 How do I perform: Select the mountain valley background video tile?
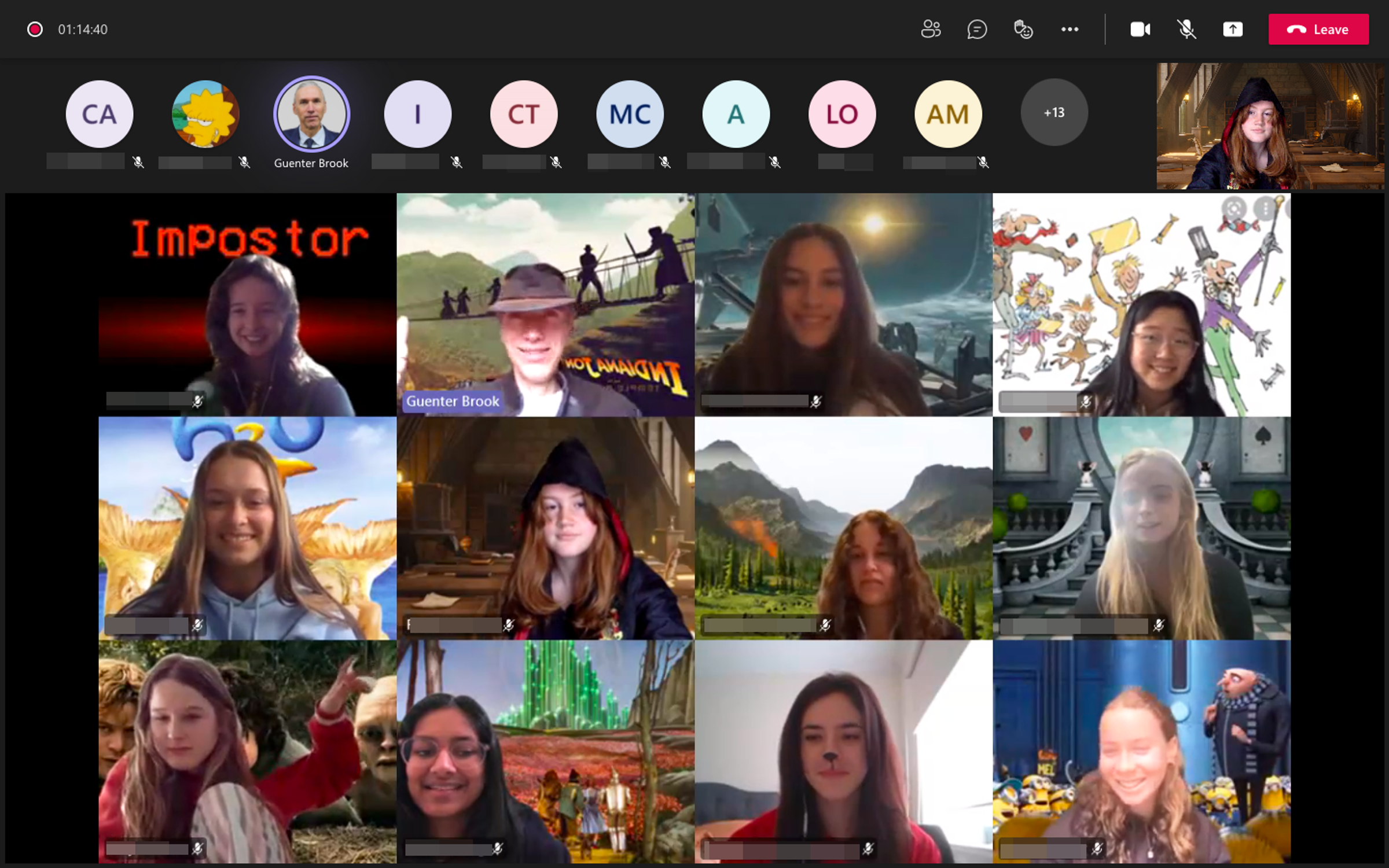point(844,528)
